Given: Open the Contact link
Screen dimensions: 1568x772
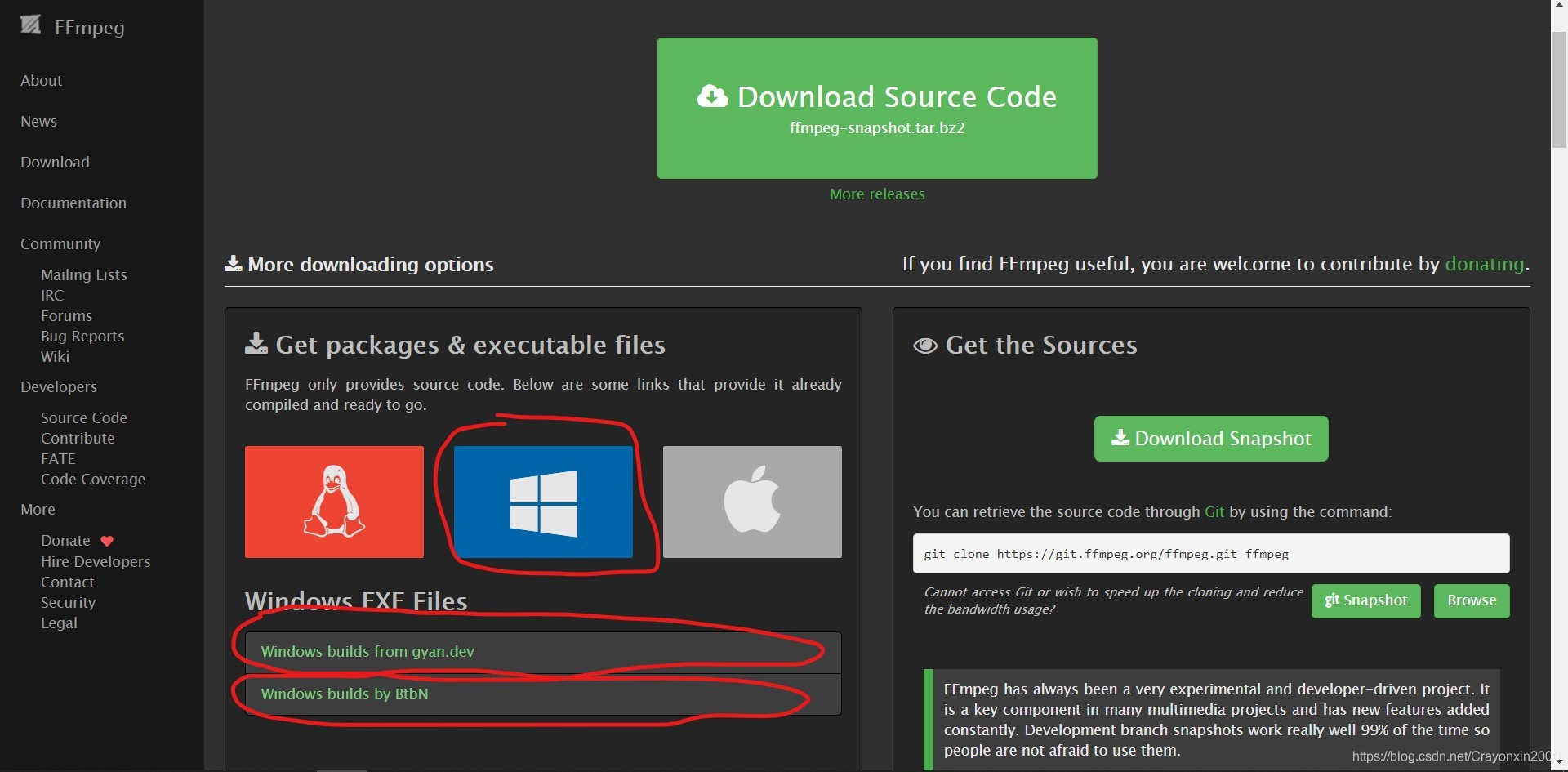Looking at the screenshot, I should (x=68, y=582).
